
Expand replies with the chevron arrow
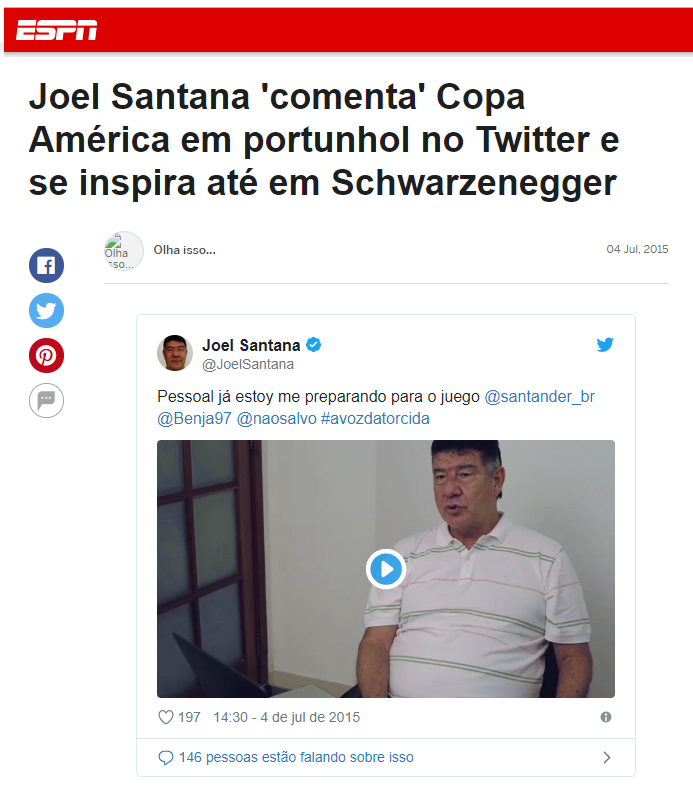pyautogui.click(x=607, y=757)
